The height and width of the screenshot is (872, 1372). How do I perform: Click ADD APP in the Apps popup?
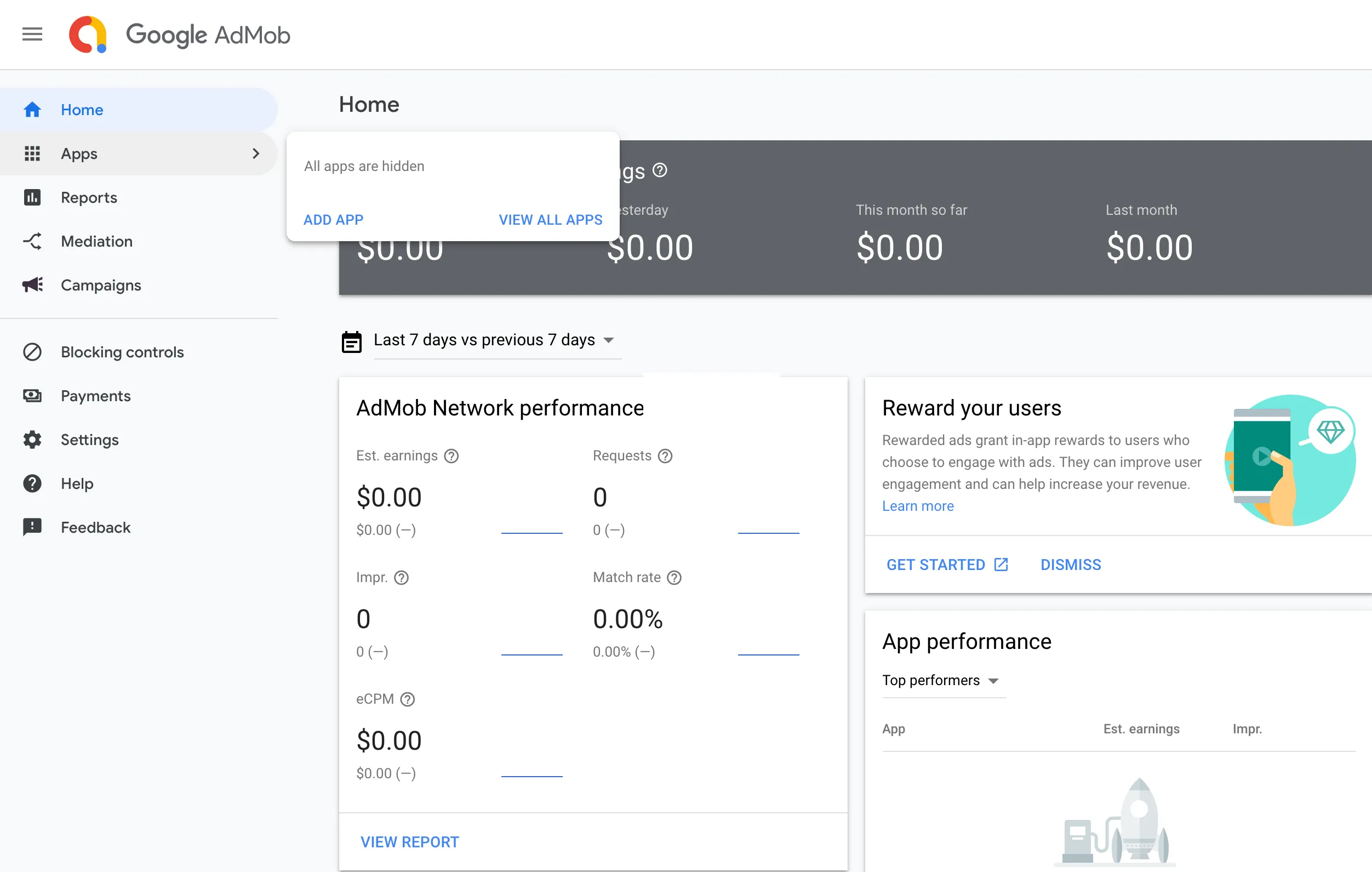(x=333, y=219)
